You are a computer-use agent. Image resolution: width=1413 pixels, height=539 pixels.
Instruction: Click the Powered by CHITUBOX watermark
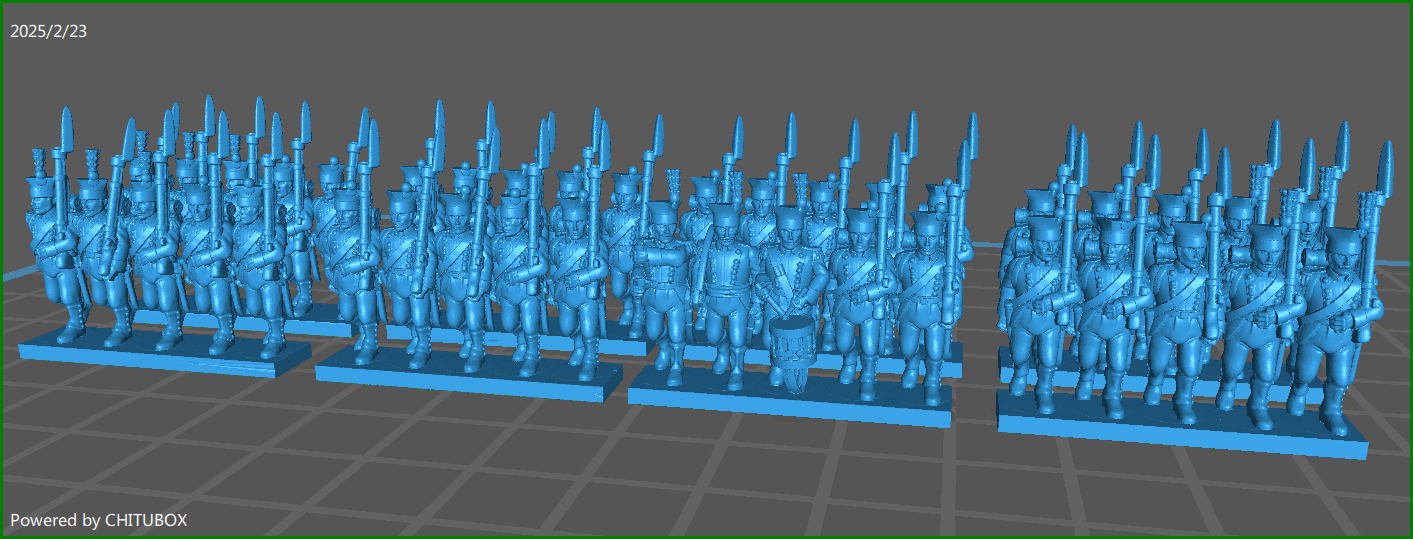pos(99,520)
